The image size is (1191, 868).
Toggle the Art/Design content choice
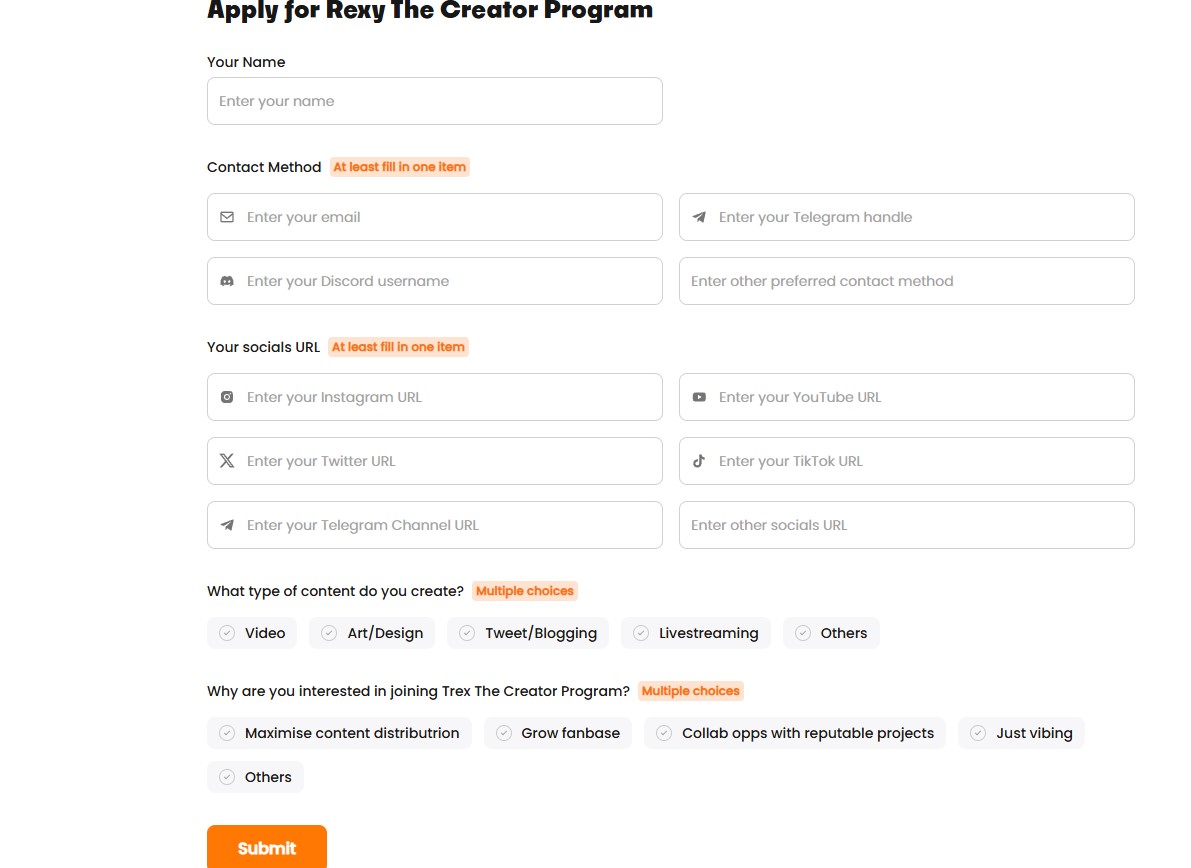[x=372, y=633]
